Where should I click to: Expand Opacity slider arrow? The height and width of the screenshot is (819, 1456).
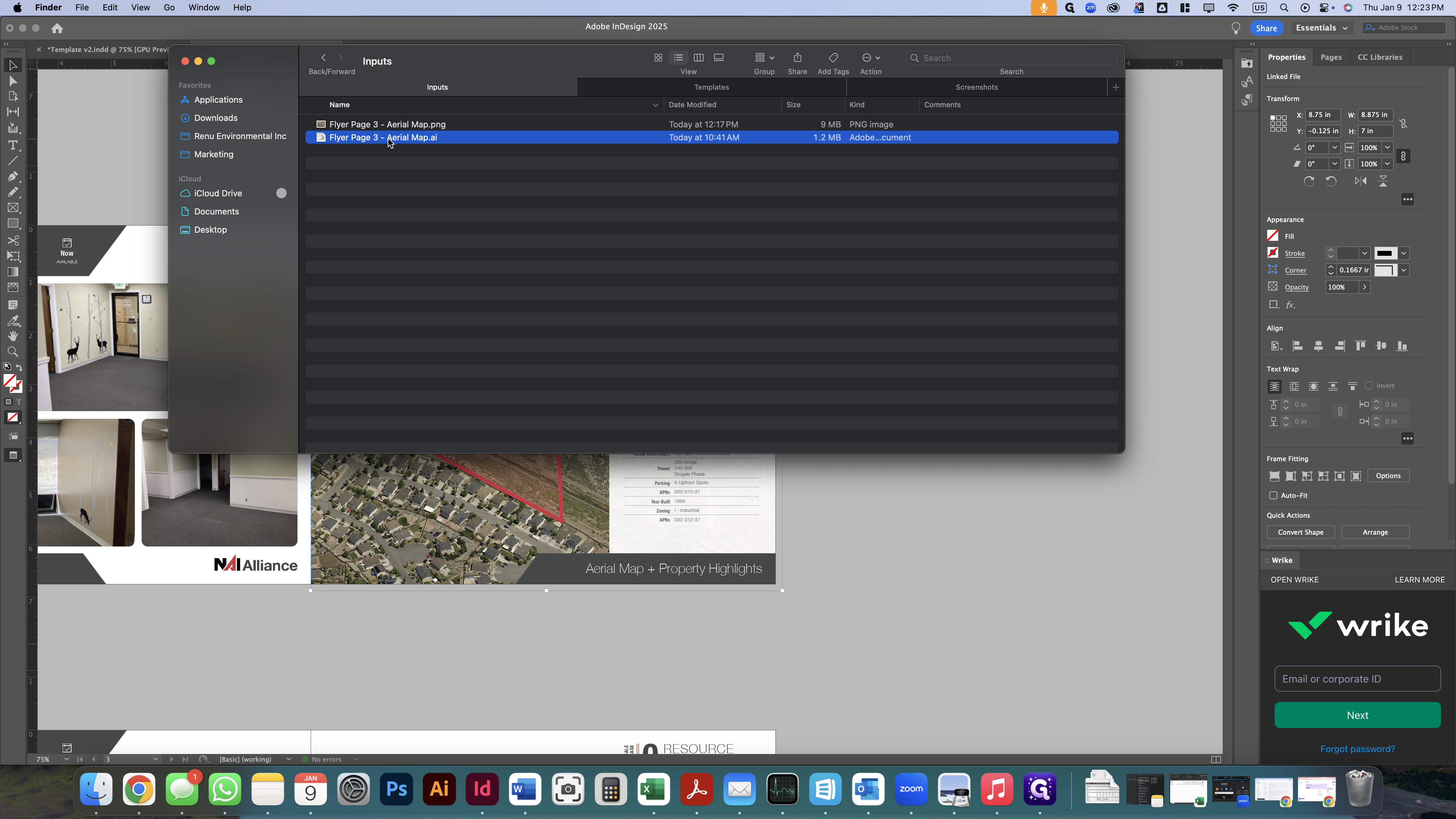click(1364, 287)
